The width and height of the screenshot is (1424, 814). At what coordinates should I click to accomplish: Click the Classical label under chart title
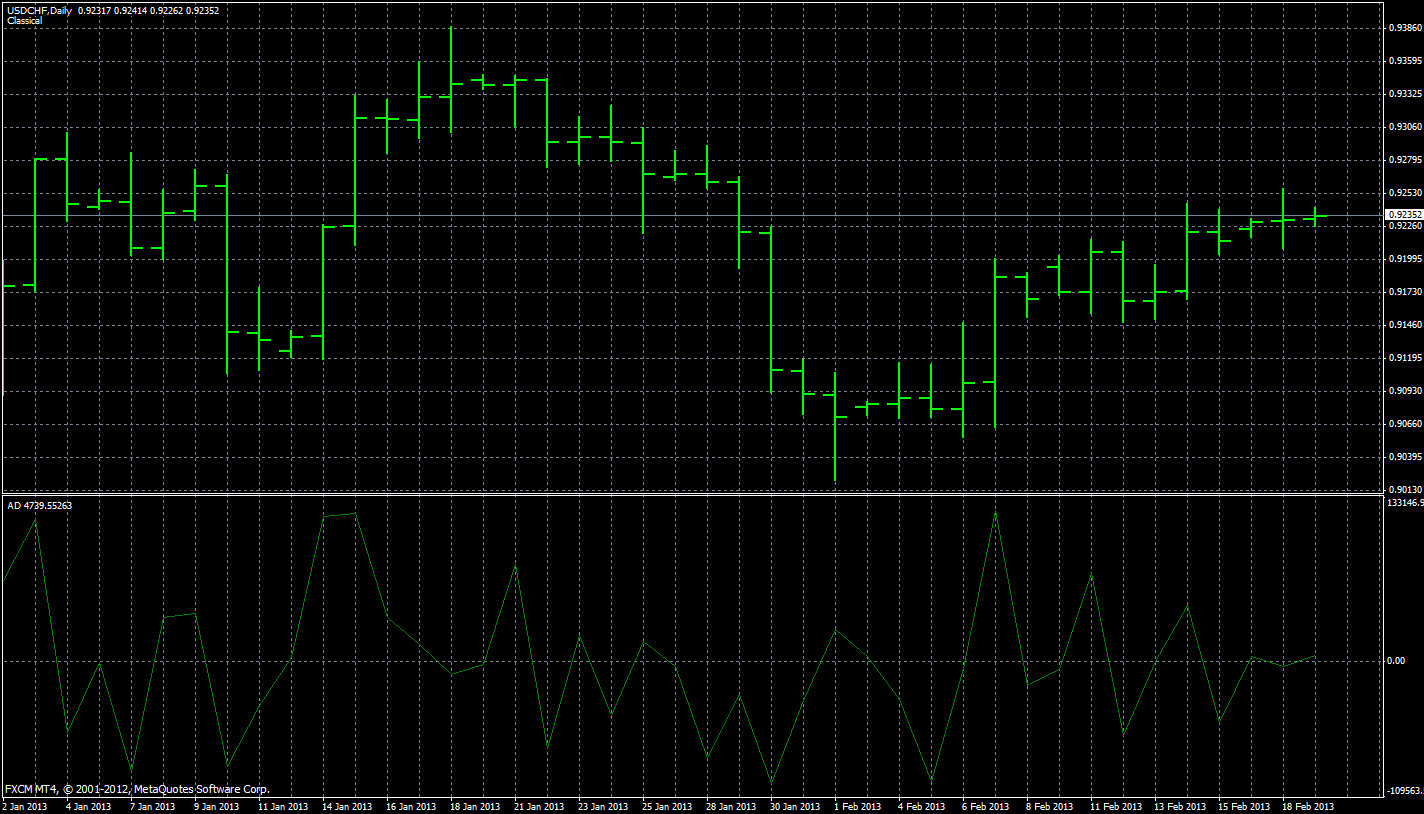click(24, 21)
